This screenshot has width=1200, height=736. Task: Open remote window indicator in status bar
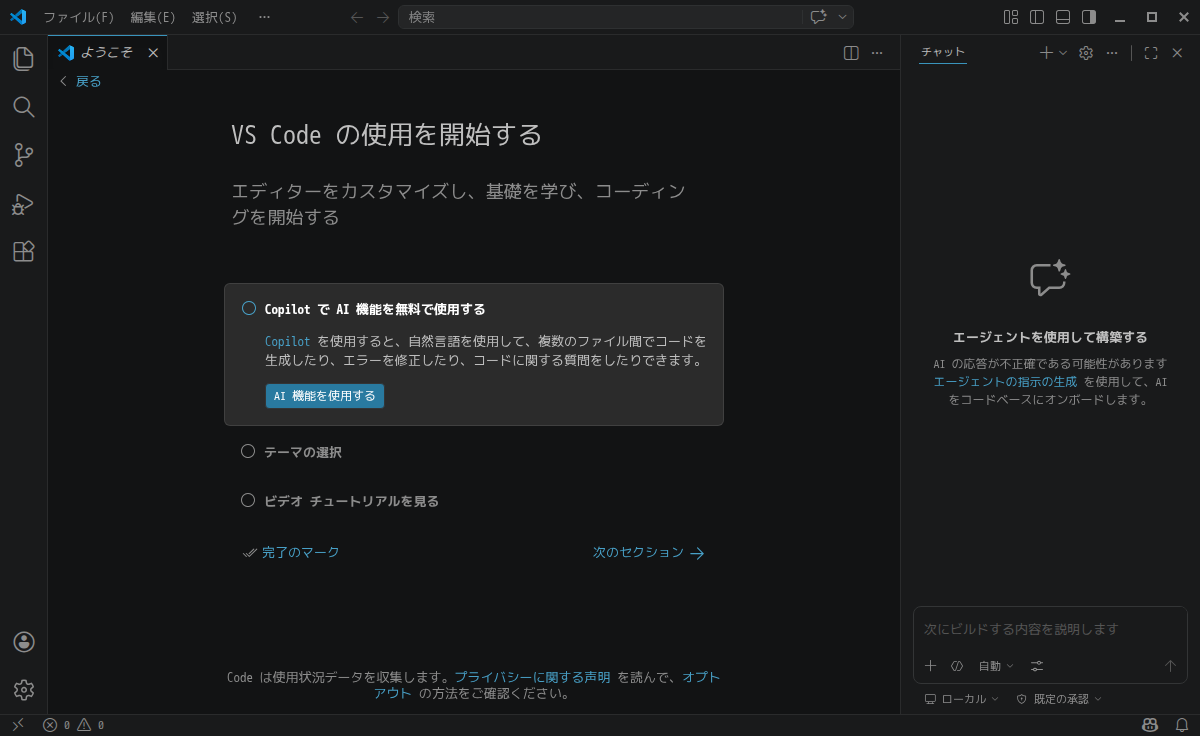(x=18, y=725)
